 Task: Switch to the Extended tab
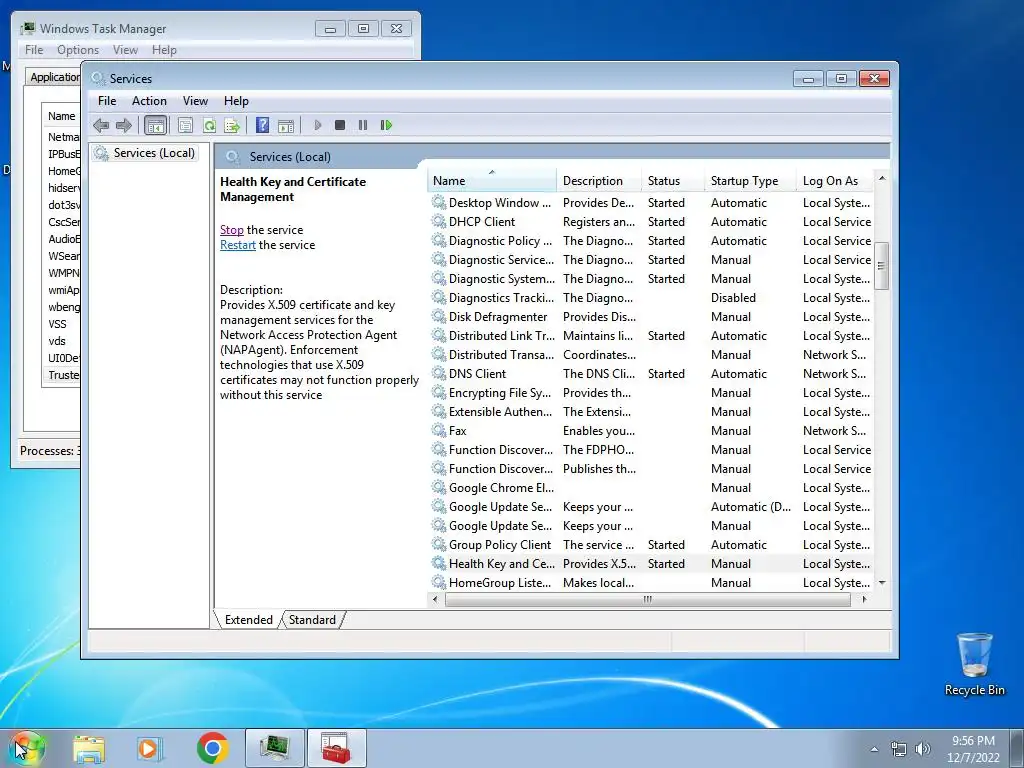tap(248, 620)
